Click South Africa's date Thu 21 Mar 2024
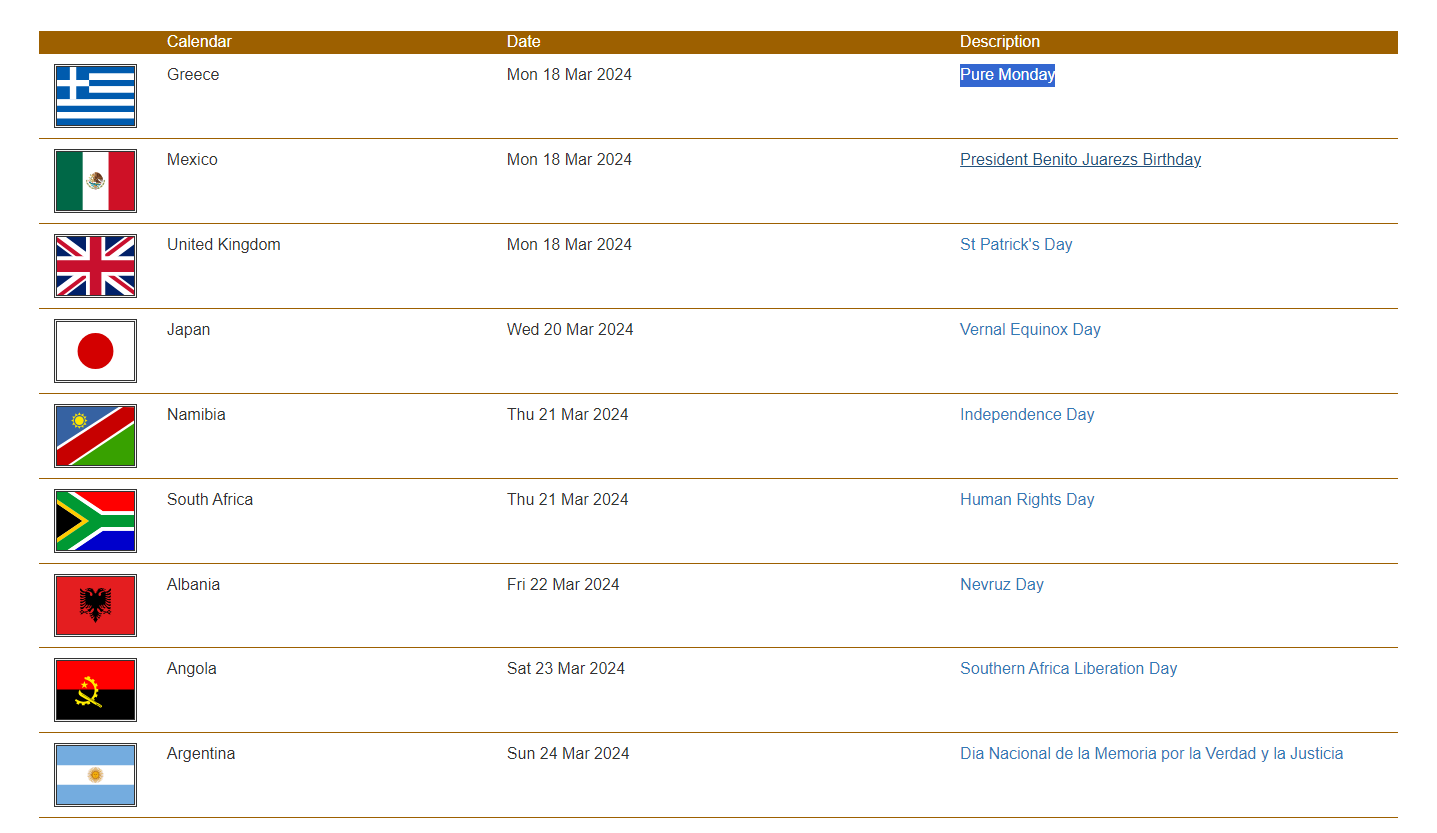Viewport: 1437px width, 833px height. coord(568,500)
